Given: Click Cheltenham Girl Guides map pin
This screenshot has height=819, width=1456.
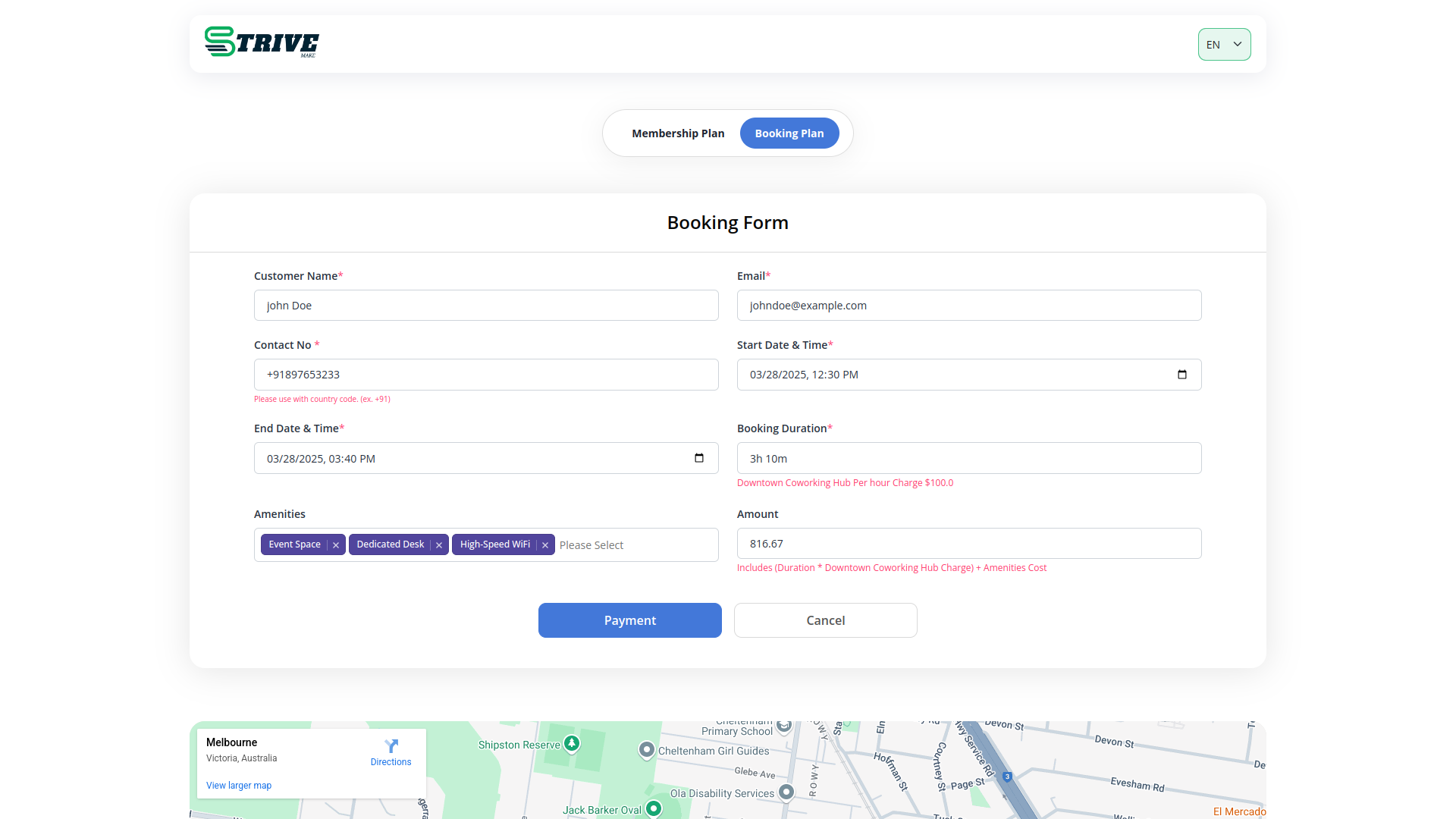Looking at the screenshot, I should click(646, 750).
